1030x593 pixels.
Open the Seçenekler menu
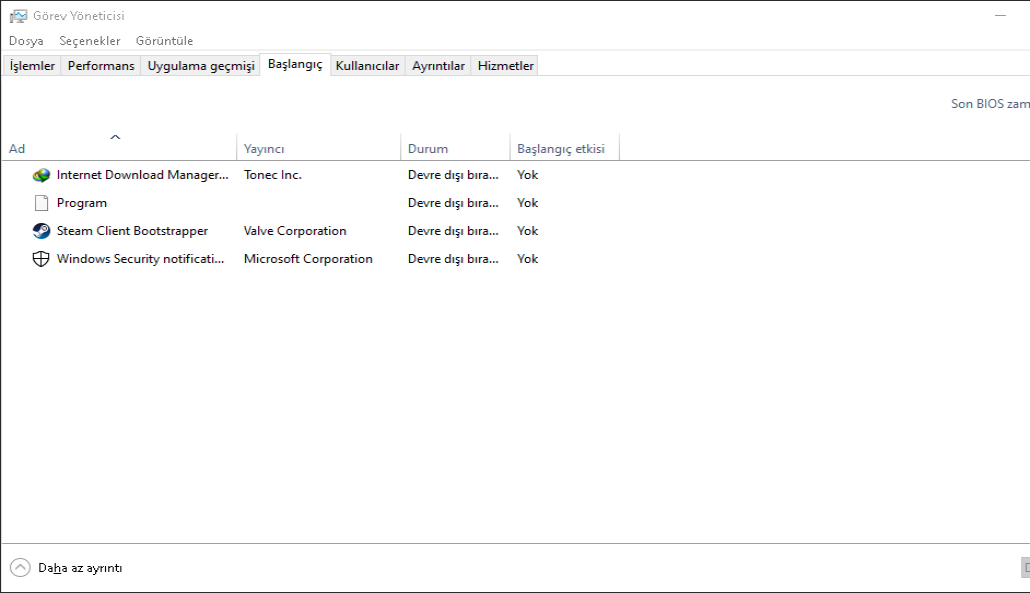(90, 41)
